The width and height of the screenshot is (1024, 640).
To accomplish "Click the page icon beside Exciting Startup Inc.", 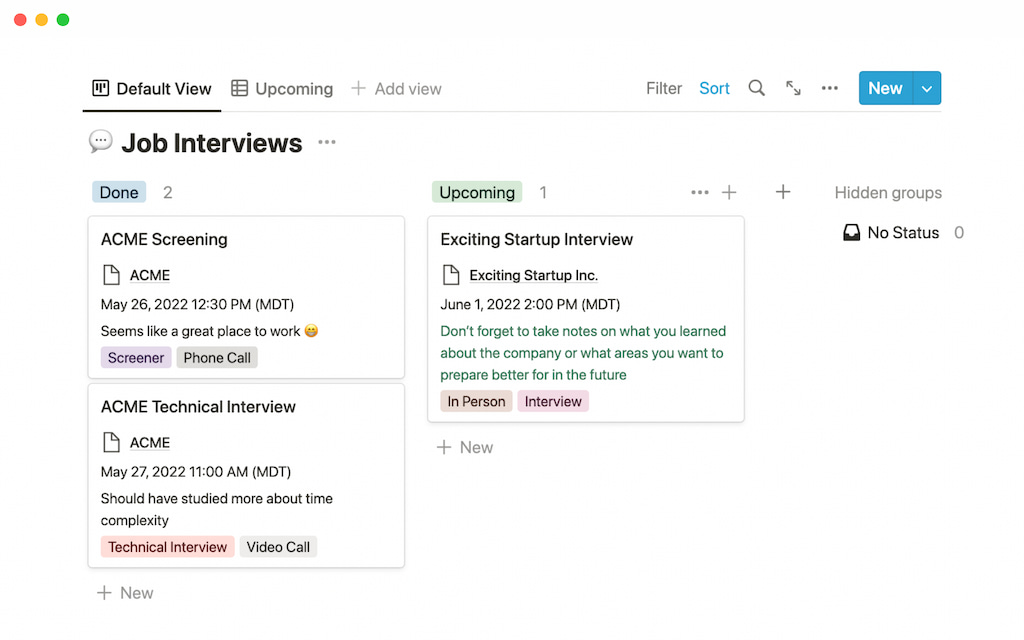I will pyautogui.click(x=451, y=275).
